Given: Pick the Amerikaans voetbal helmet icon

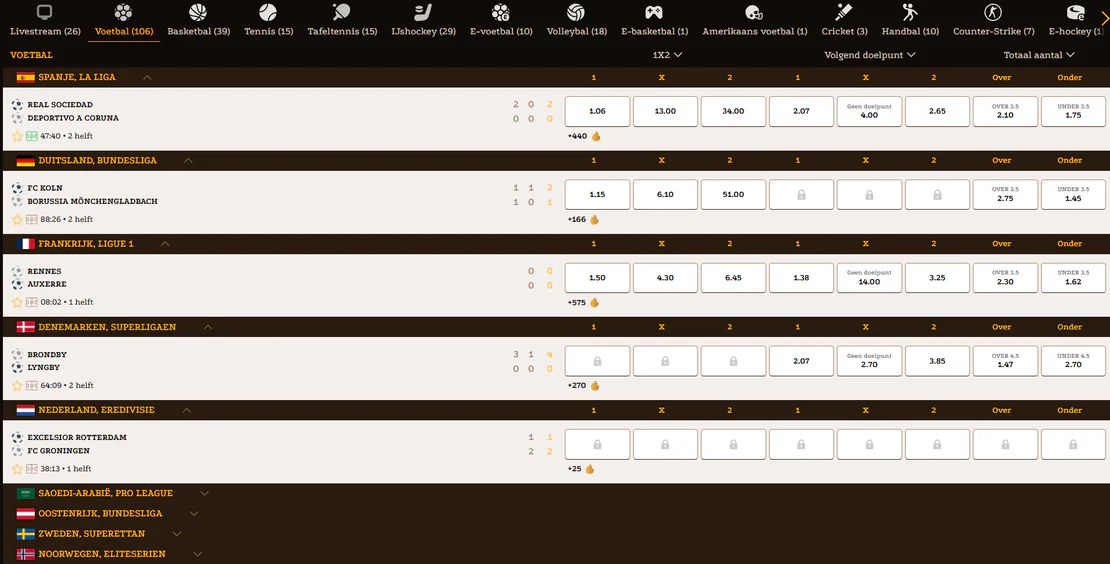Looking at the screenshot, I should click(x=754, y=12).
